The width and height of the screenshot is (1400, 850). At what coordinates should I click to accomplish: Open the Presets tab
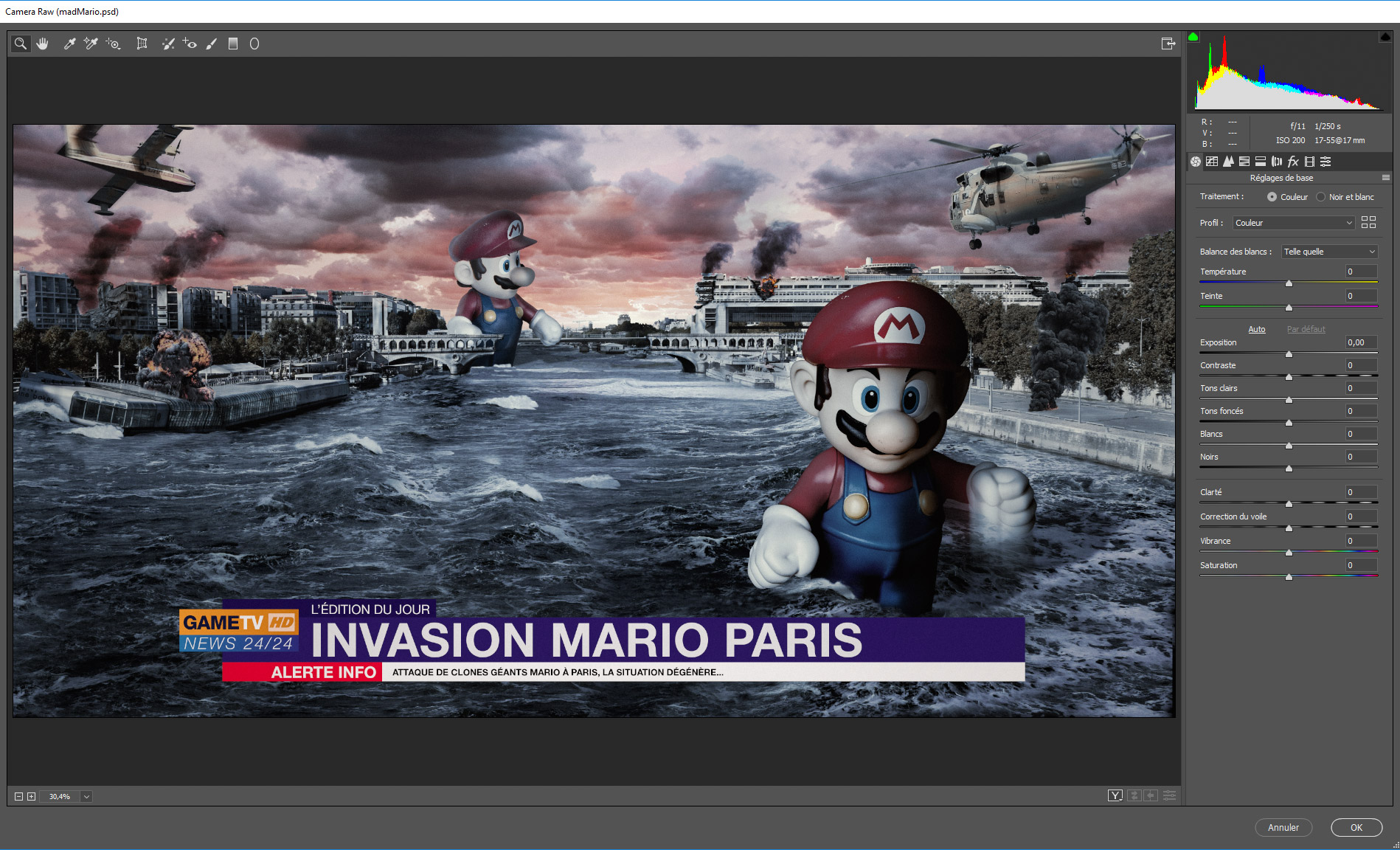(x=1326, y=162)
